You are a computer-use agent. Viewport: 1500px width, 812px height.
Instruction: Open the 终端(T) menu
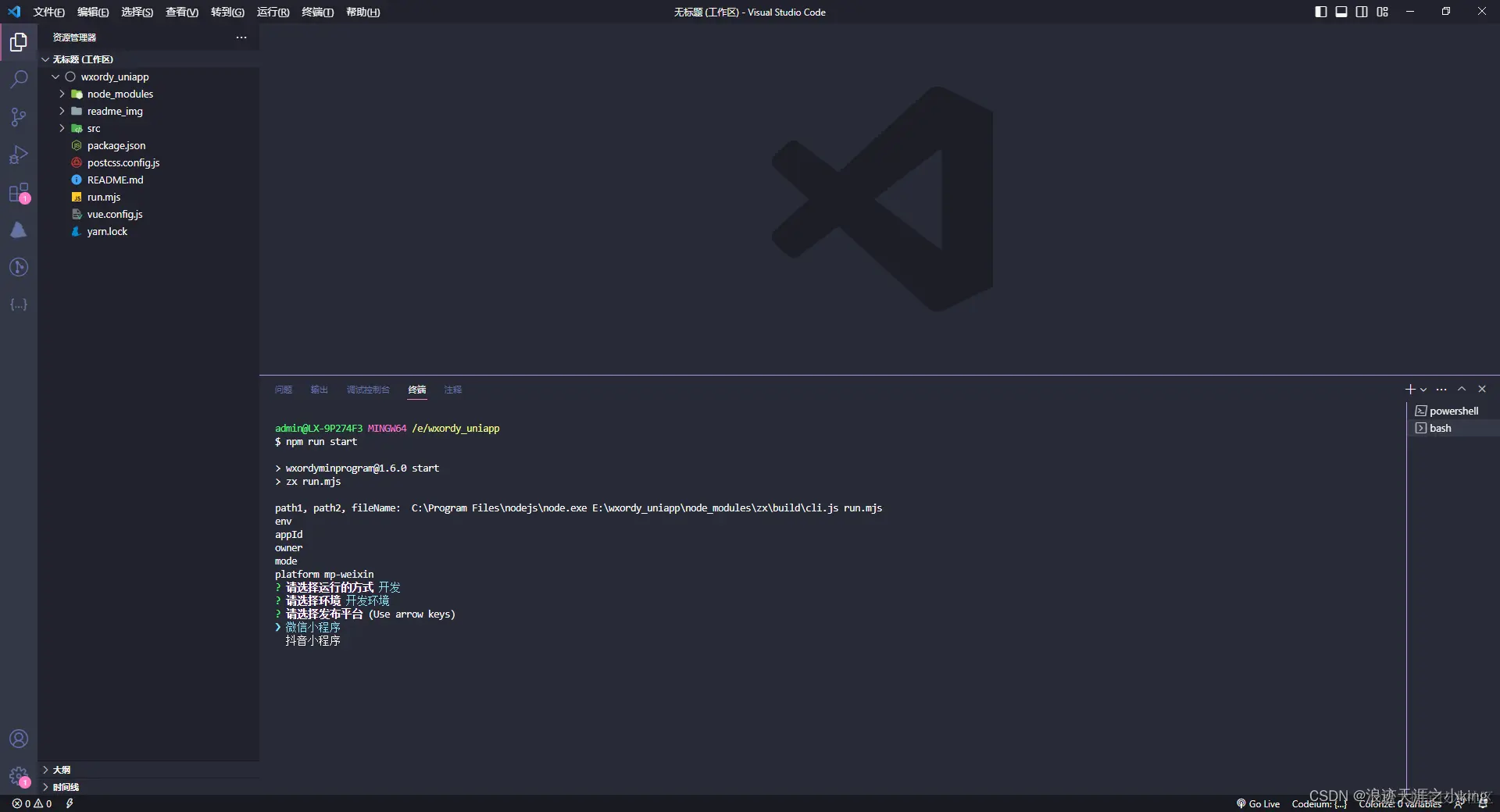[x=318, y=12]
